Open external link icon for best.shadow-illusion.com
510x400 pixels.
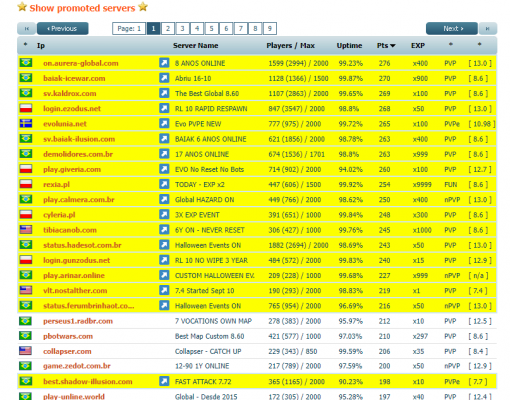click(164, 381)
